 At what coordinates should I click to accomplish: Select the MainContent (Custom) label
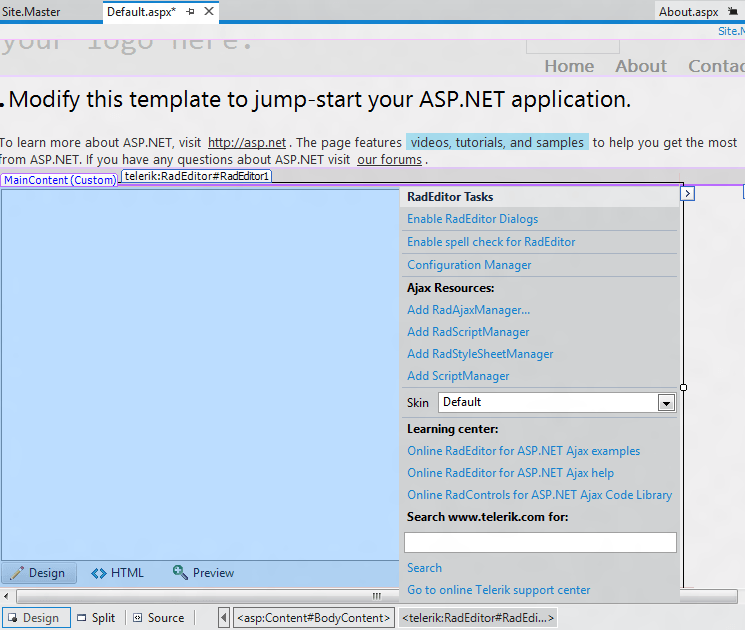point(59,180)
